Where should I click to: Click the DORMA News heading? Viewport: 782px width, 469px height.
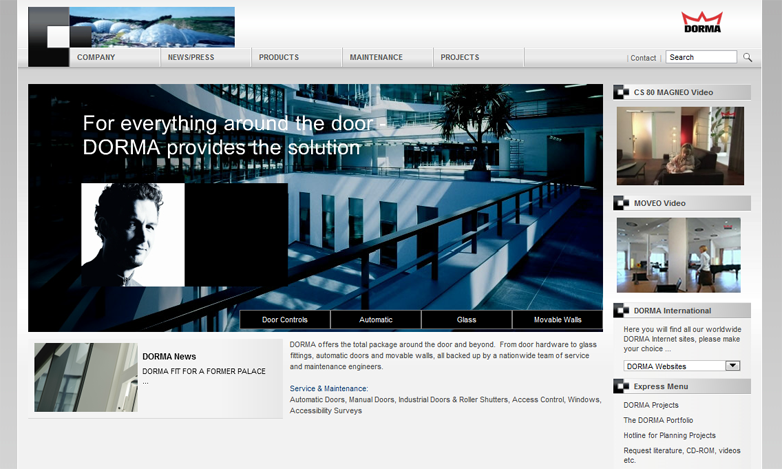click(x=169, y=357)
